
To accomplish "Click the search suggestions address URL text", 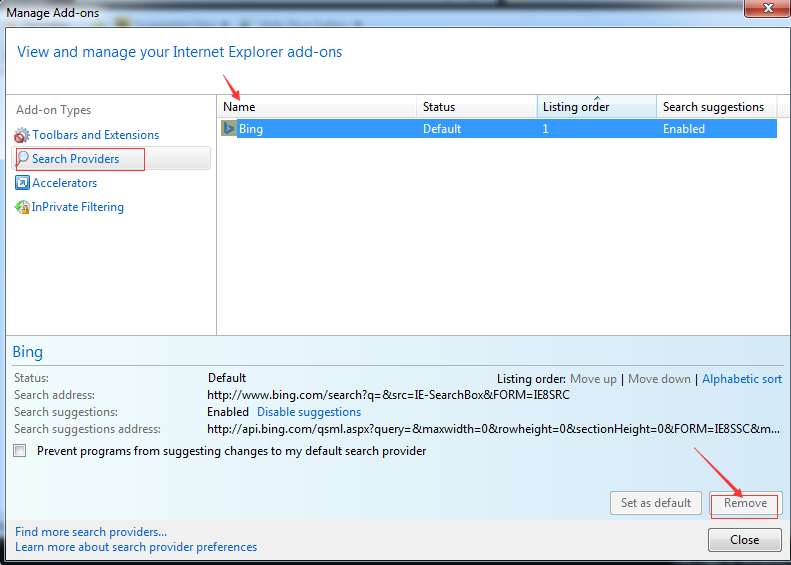I will (493, 429).
